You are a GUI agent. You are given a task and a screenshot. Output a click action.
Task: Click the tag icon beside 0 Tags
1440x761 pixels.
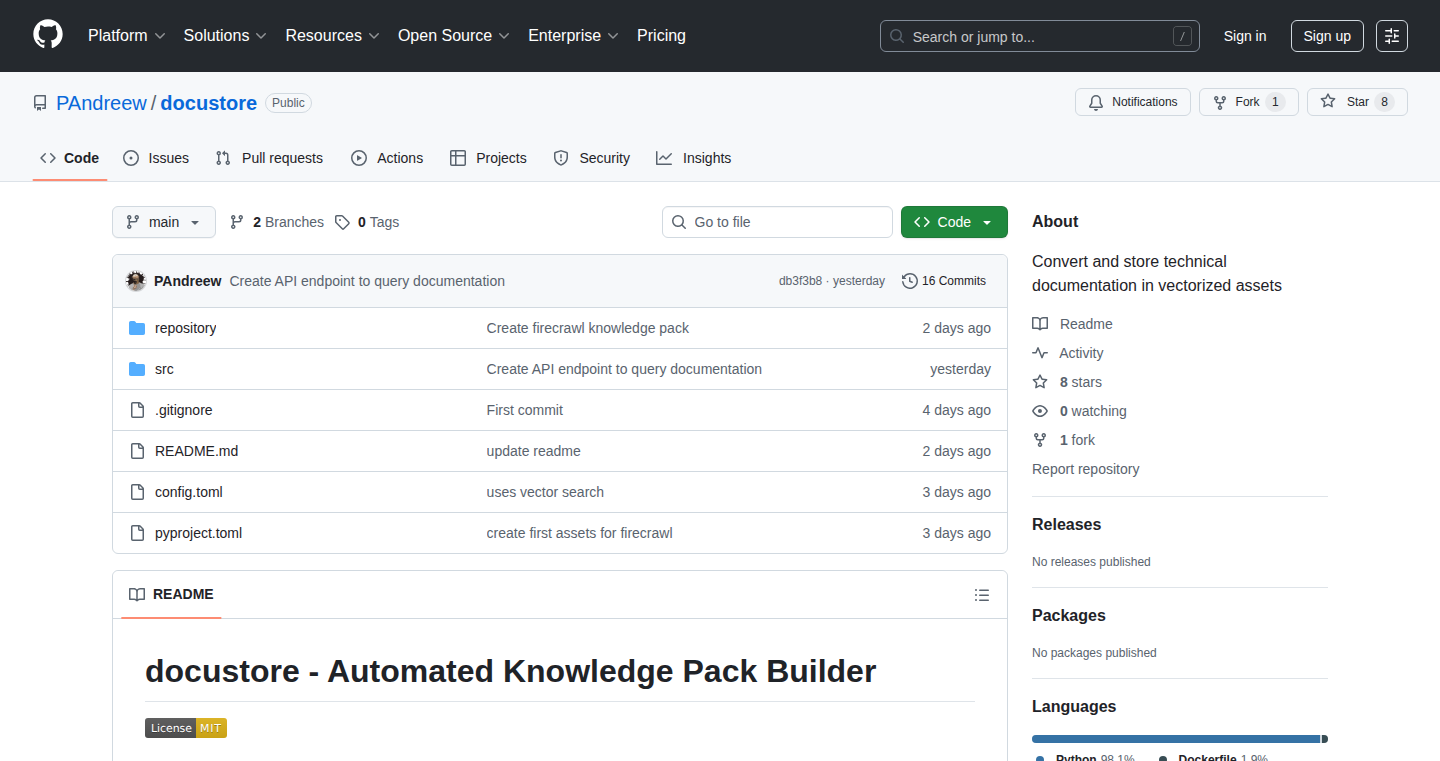pos(342,222)
